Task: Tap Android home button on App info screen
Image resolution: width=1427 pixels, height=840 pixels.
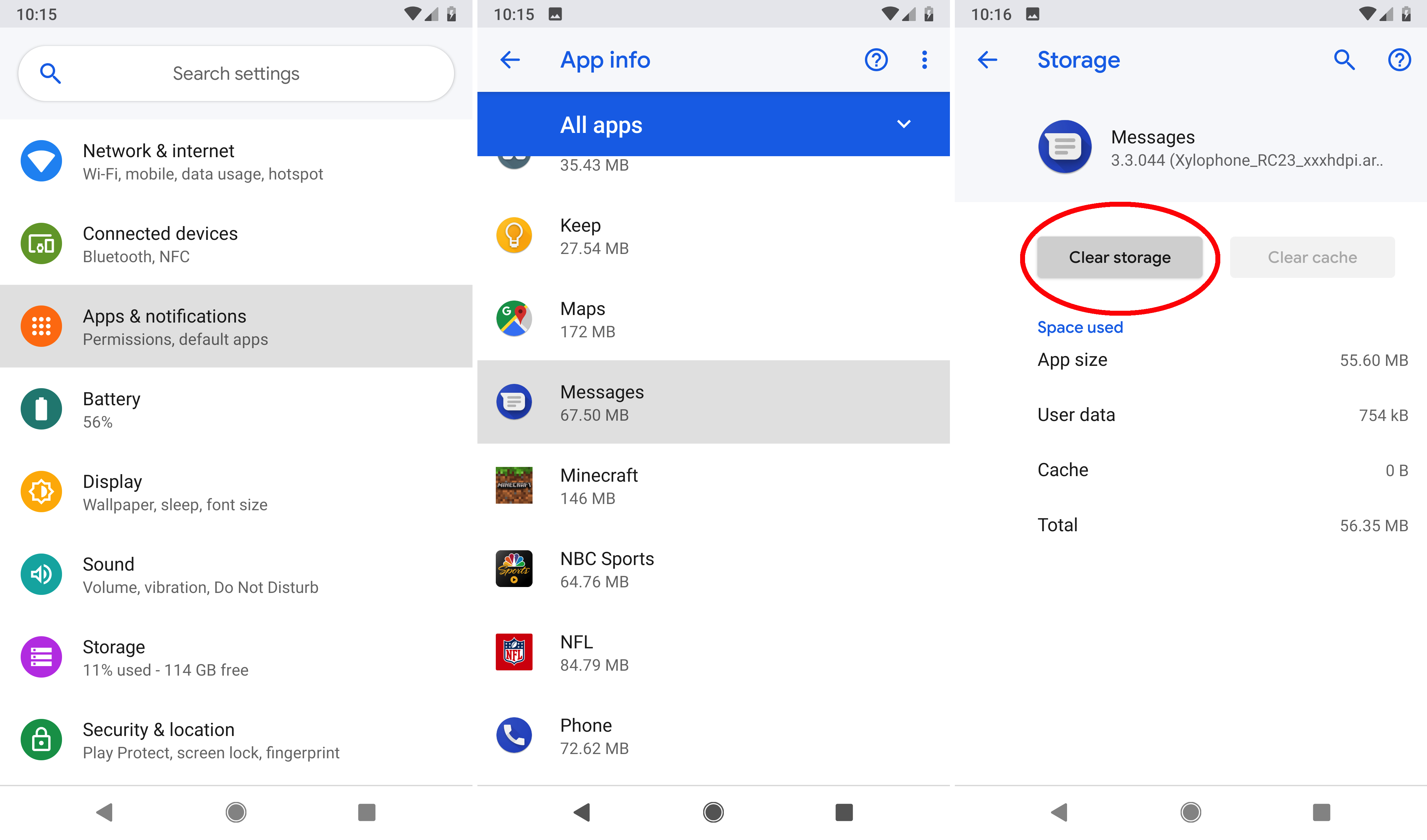Action: coord(713,813)
